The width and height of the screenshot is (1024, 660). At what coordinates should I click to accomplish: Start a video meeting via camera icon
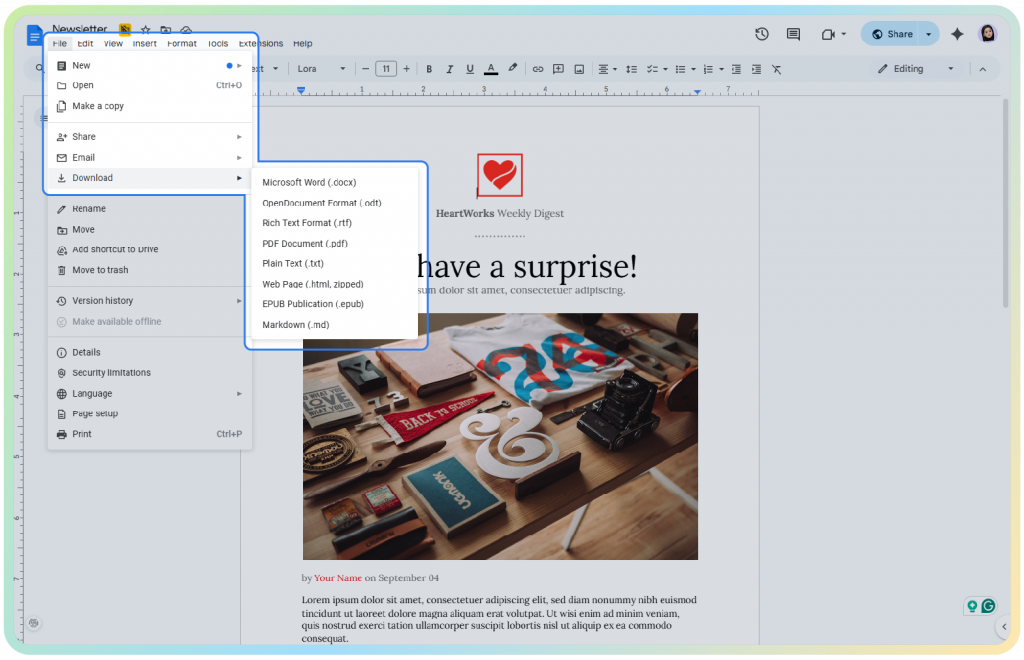coord(828,34)
